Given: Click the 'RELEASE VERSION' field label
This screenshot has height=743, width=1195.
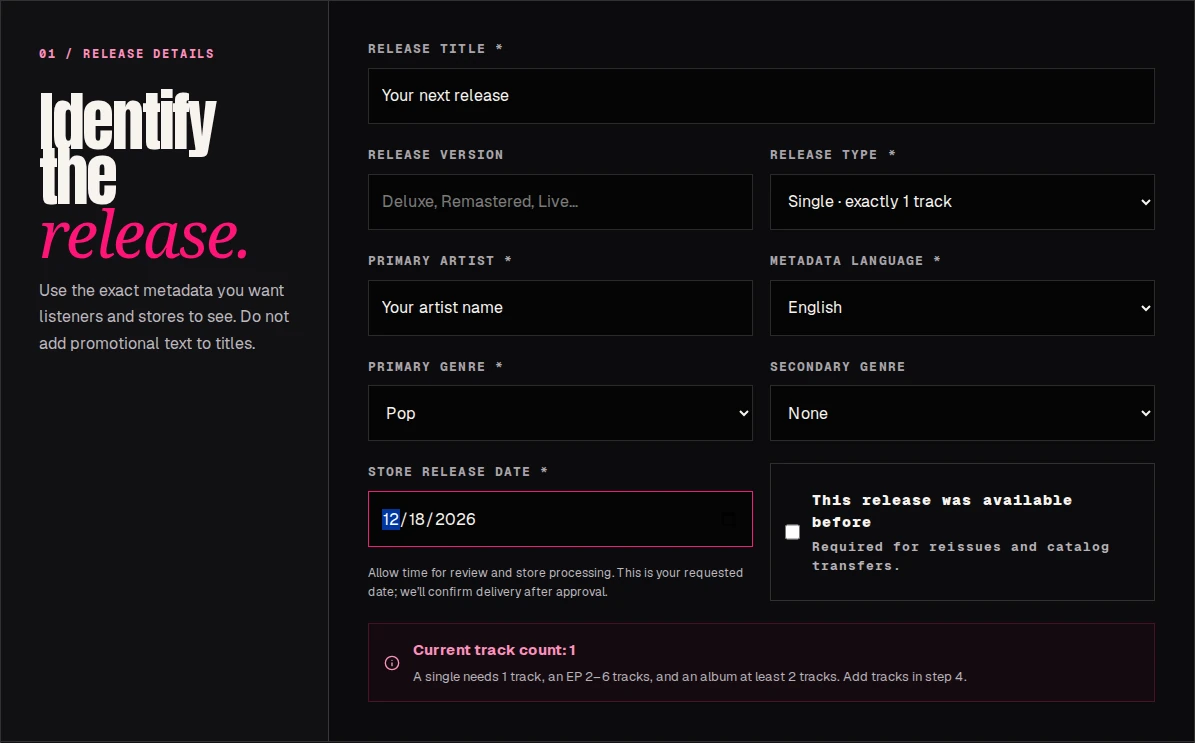Looking at the screenshot, I should coord(435,155).
